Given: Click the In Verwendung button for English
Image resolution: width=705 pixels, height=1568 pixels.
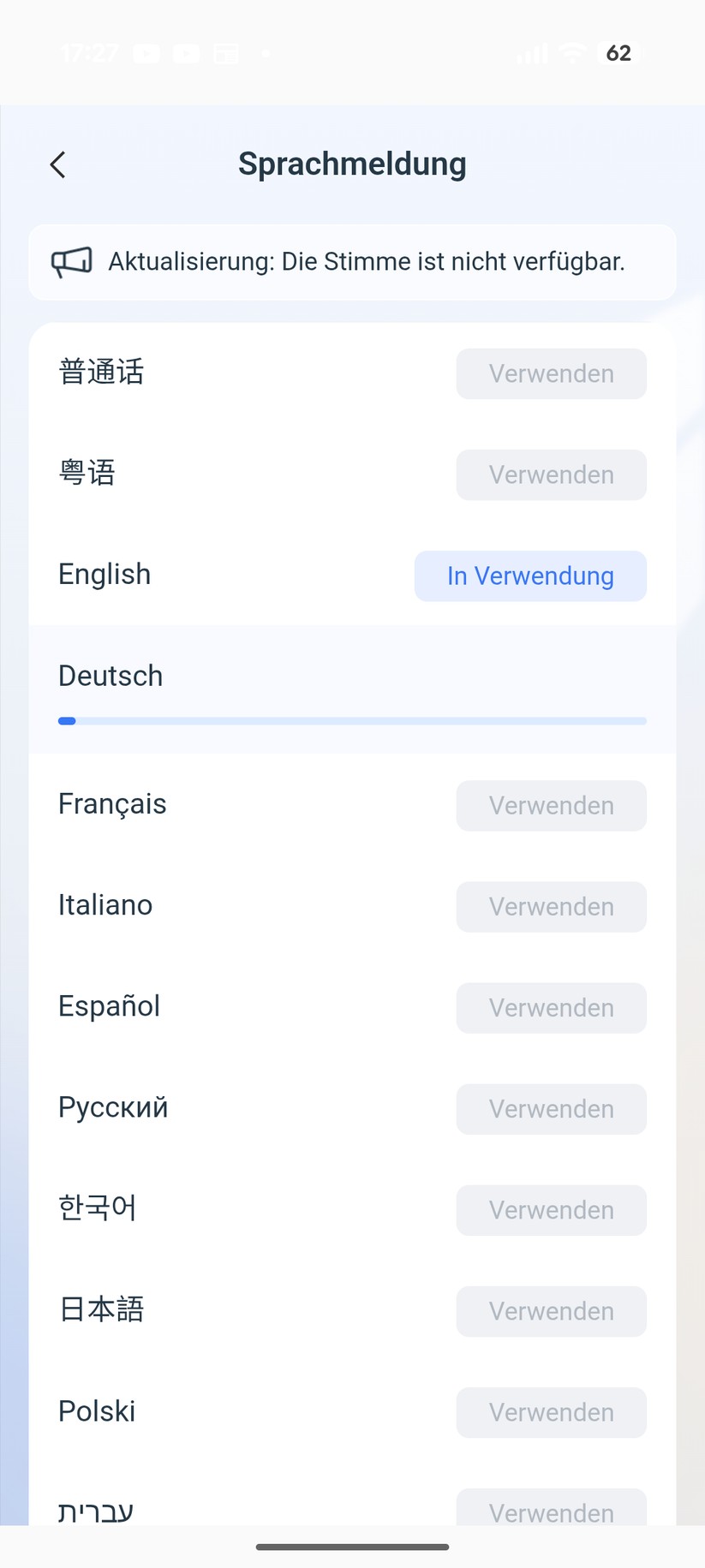Looking at the screenshot, I should 529,575.
